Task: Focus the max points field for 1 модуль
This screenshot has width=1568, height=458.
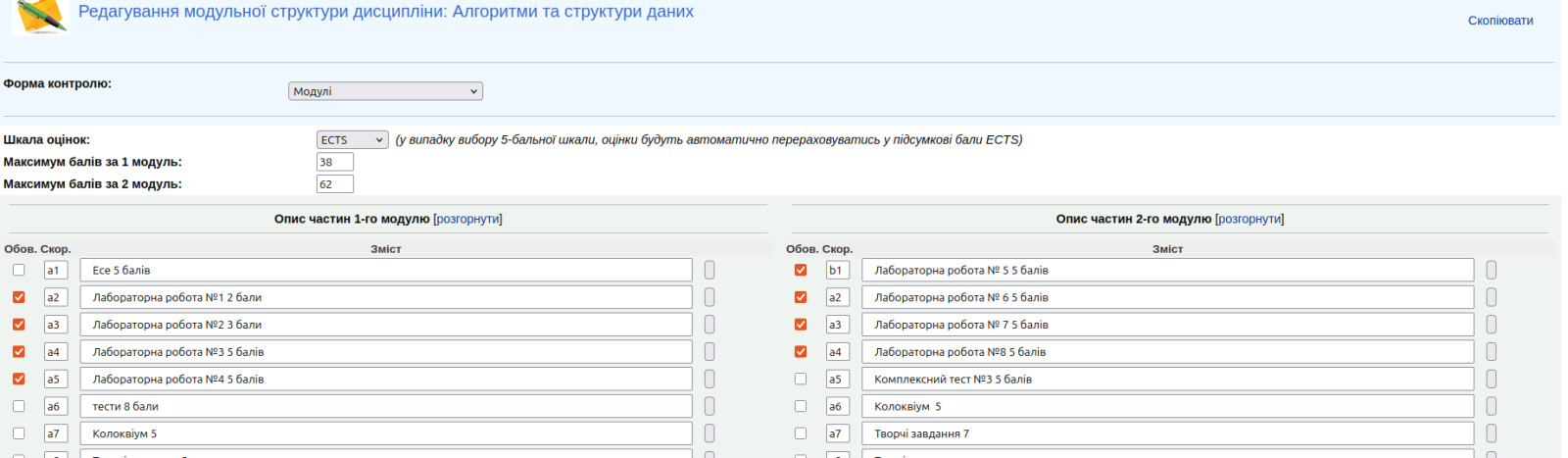Action: [x=334, y=162]
